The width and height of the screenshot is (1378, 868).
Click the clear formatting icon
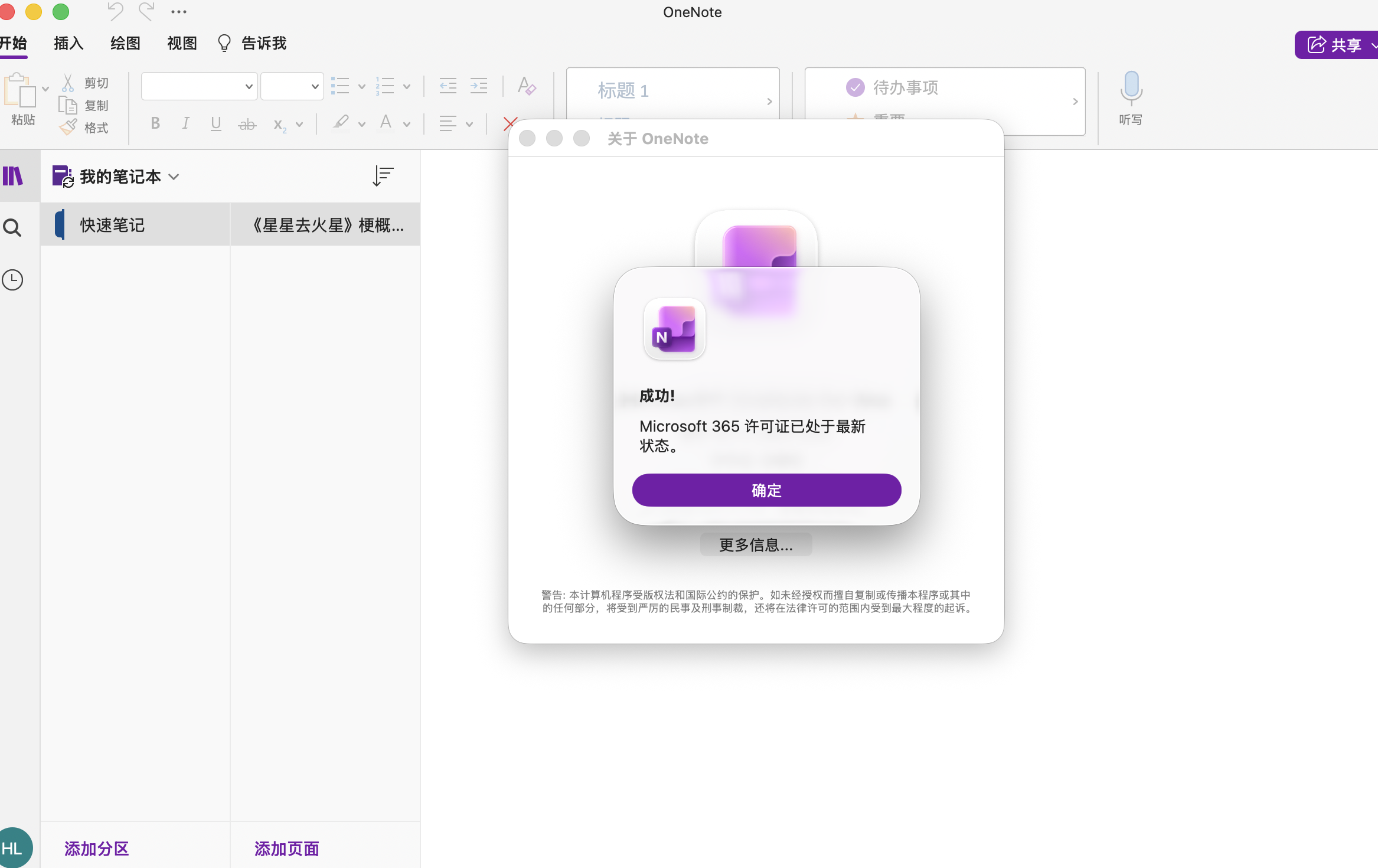527,86
